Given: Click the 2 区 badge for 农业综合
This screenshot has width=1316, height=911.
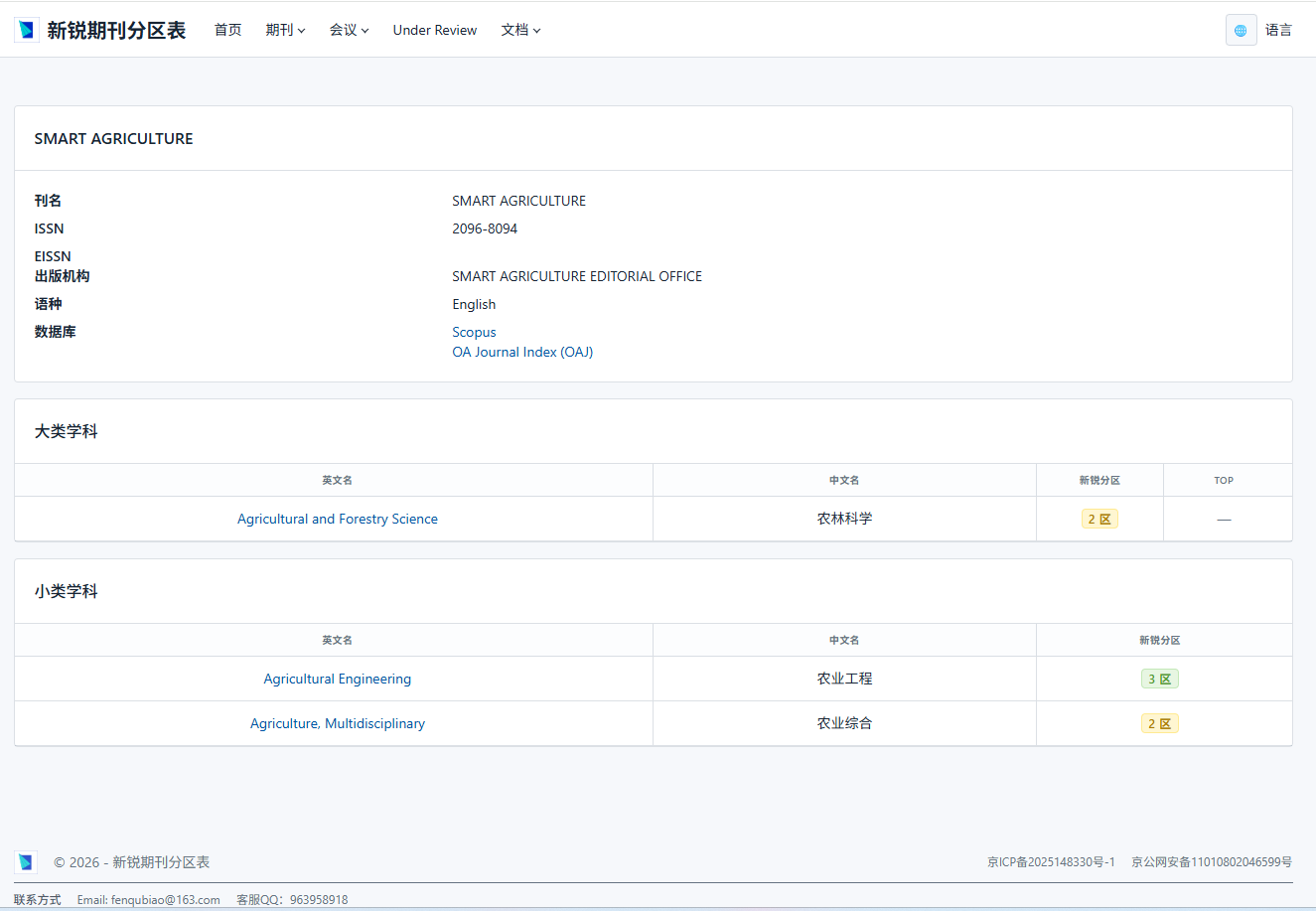Looking at the screenshot, I should coord(1159,723).
